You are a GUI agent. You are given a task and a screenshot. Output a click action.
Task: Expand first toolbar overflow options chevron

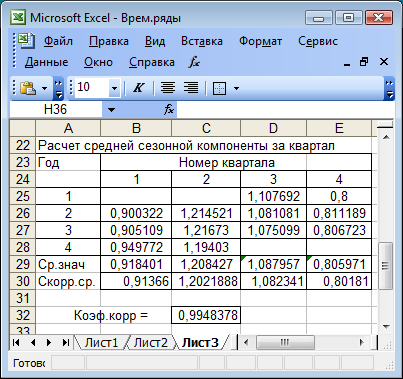(58, 89)
